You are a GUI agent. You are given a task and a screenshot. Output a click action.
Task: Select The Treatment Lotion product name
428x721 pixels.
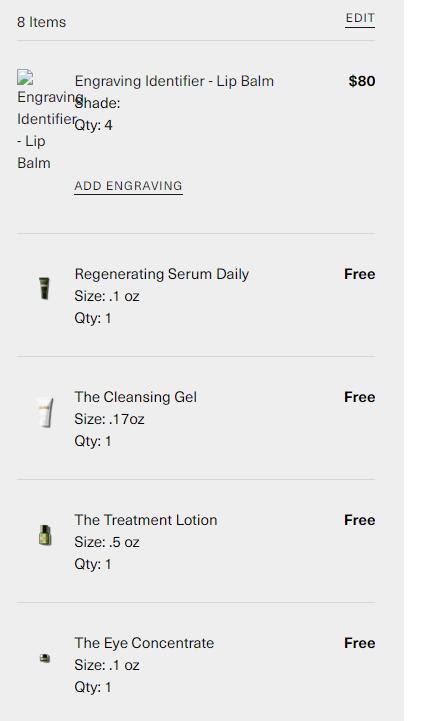click(146, 520)
